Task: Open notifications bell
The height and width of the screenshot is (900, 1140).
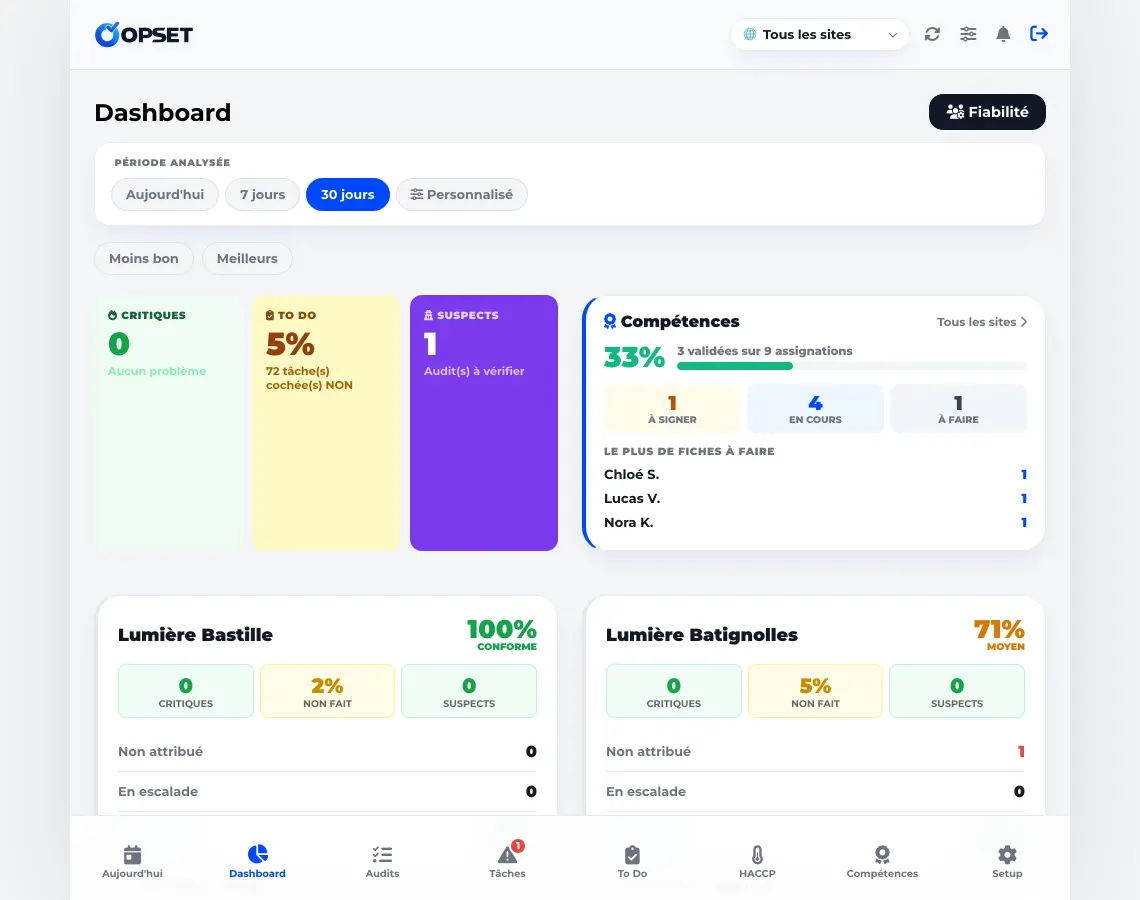Action: 1003,34
